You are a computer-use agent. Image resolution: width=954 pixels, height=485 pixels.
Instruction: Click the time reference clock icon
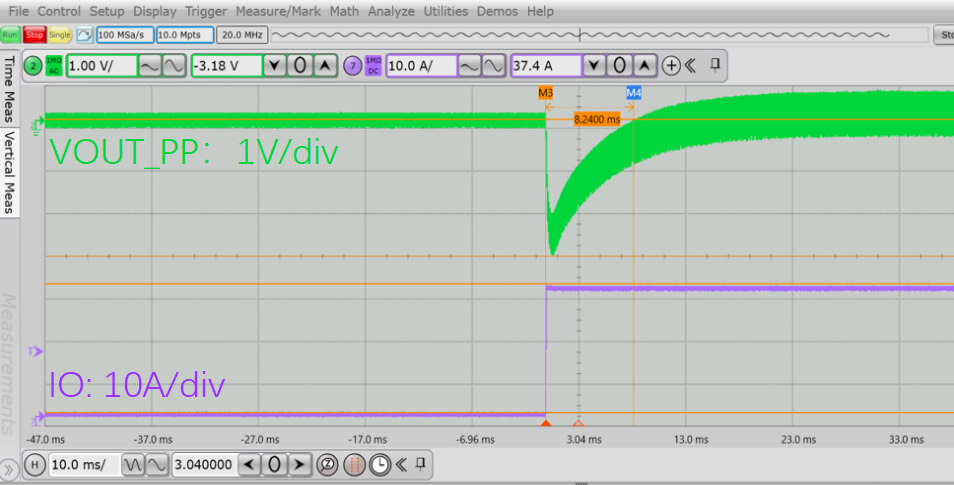pos(380,464)
